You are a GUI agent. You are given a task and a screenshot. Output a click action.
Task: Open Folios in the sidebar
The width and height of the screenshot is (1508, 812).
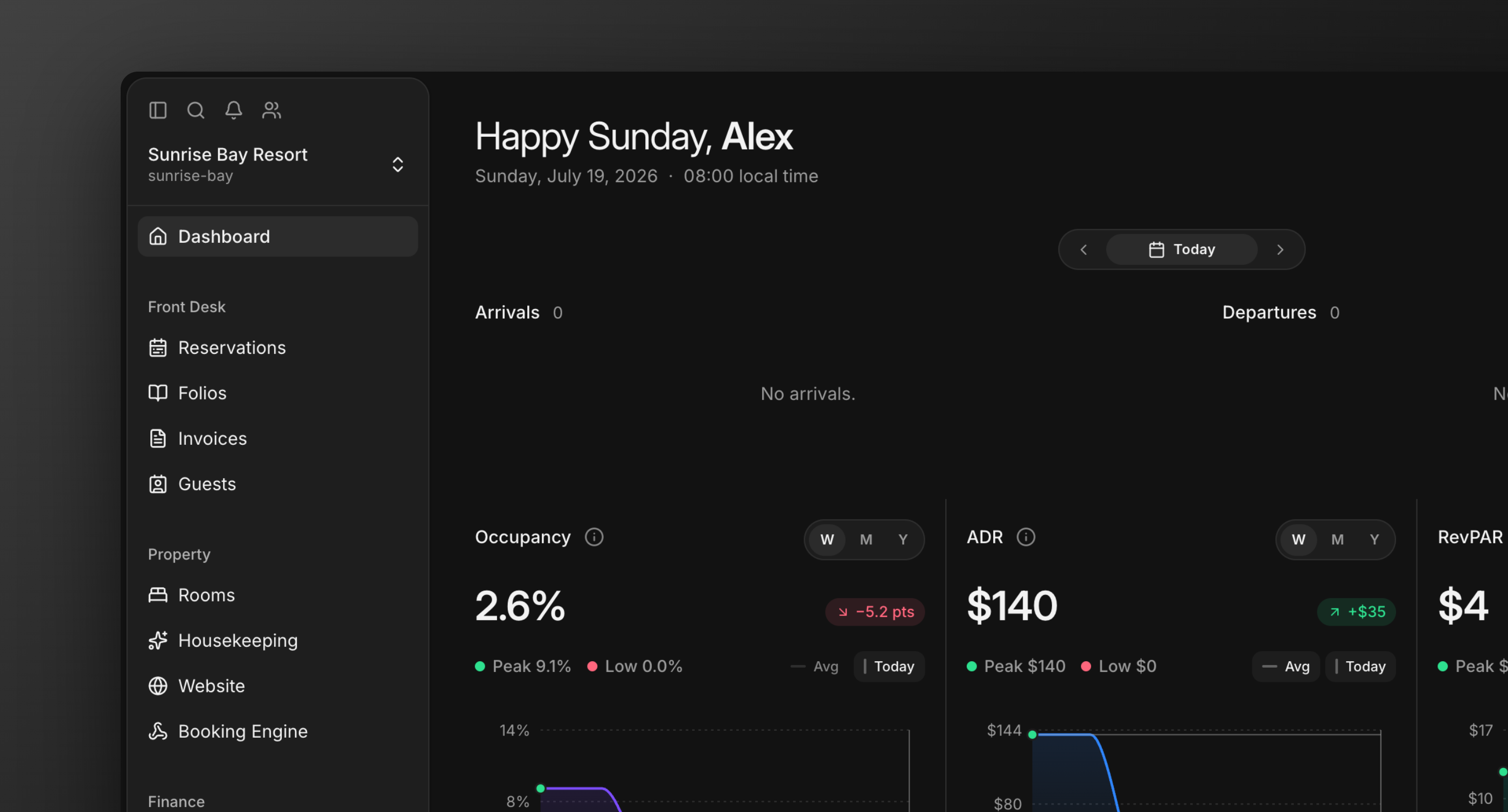point(277,393)
